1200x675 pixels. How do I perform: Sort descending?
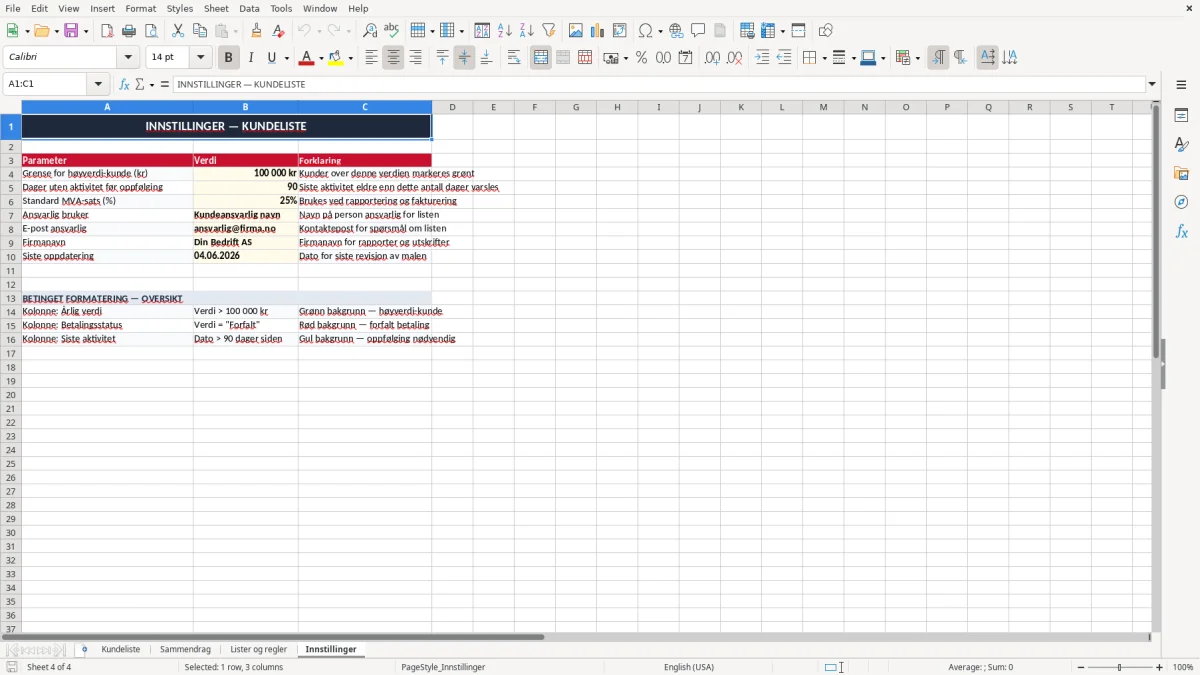coord(526,31)
